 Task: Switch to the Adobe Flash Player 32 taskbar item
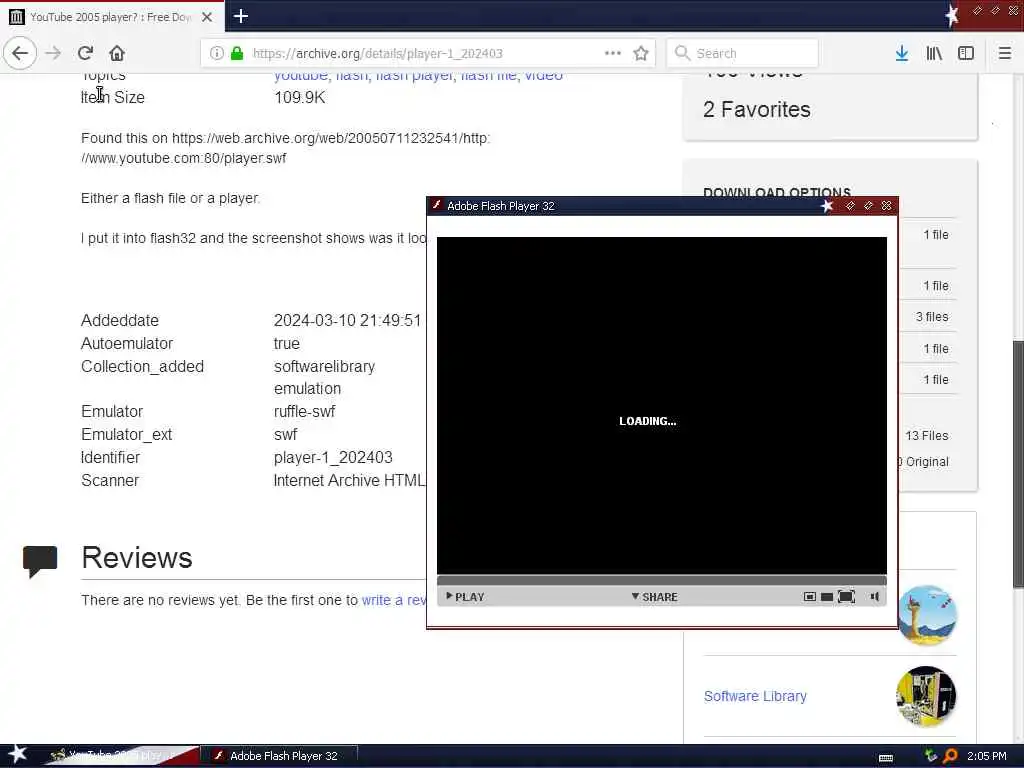tap(278, 756)
